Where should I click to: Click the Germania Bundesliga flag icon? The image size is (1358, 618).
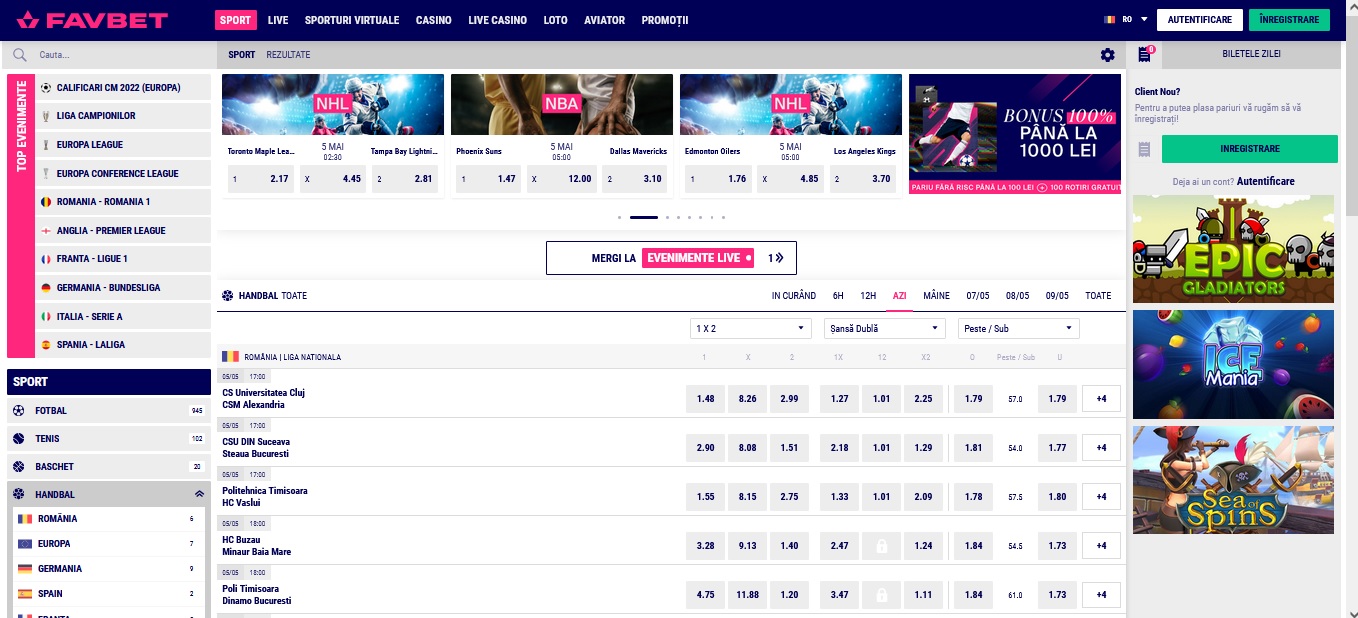pos(45,287)
